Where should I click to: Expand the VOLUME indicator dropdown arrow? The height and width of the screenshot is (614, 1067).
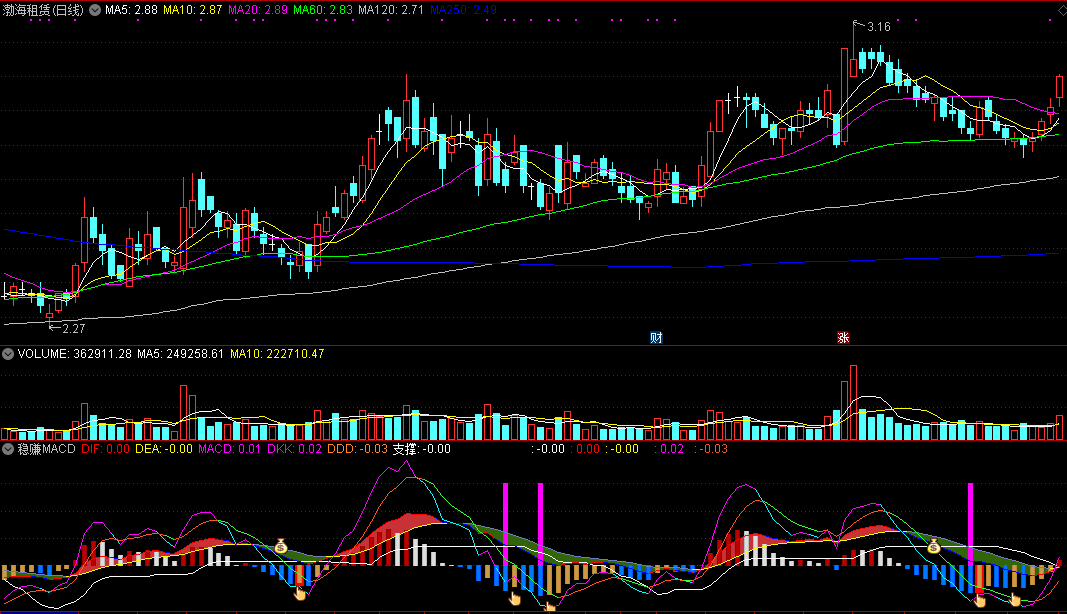click(8, 354)
